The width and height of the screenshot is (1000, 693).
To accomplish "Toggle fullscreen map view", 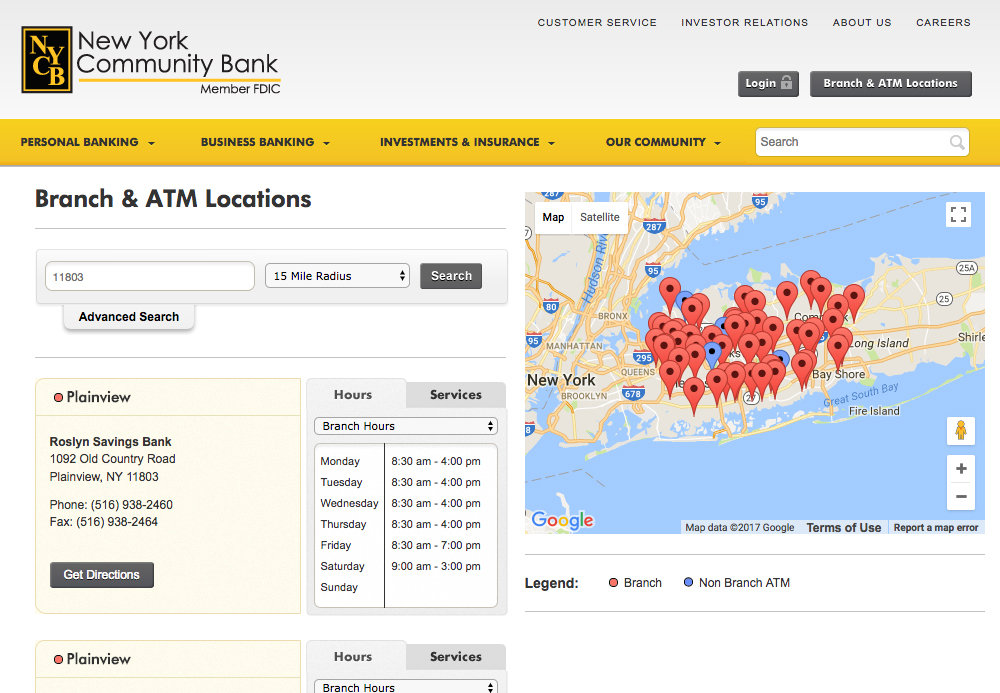I will (x=959, y=215).
